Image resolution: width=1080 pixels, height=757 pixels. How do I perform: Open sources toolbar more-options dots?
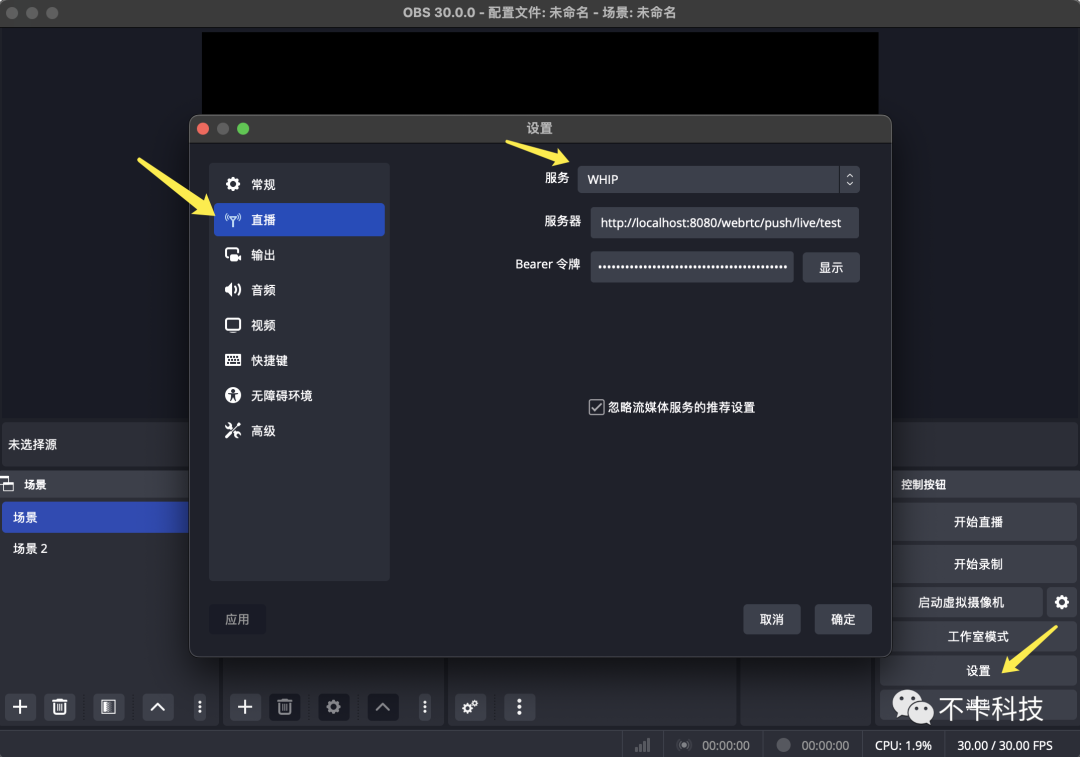[x=425, y=707]
